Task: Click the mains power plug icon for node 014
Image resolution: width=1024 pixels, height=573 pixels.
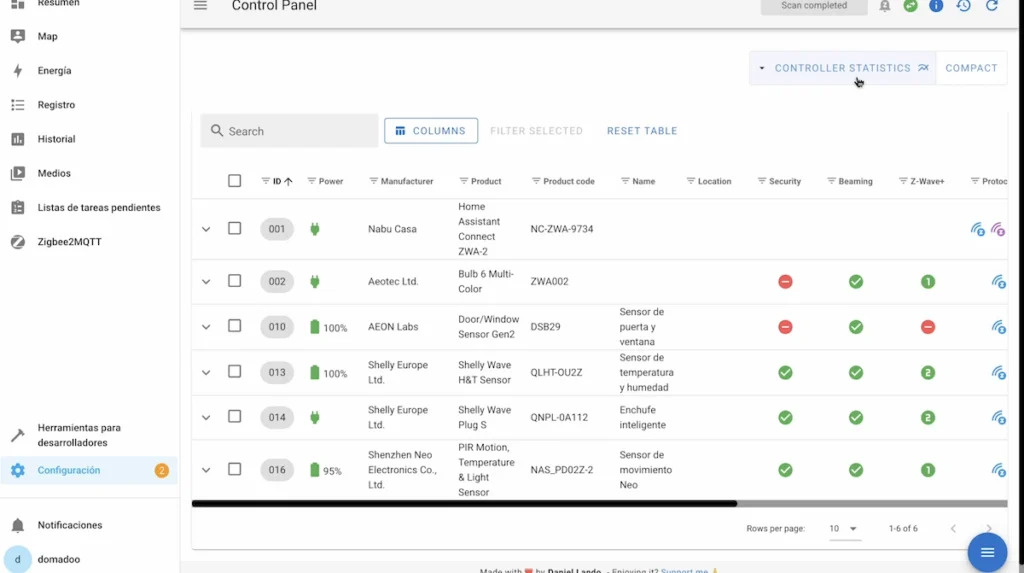Action: (x=315, y=417)
